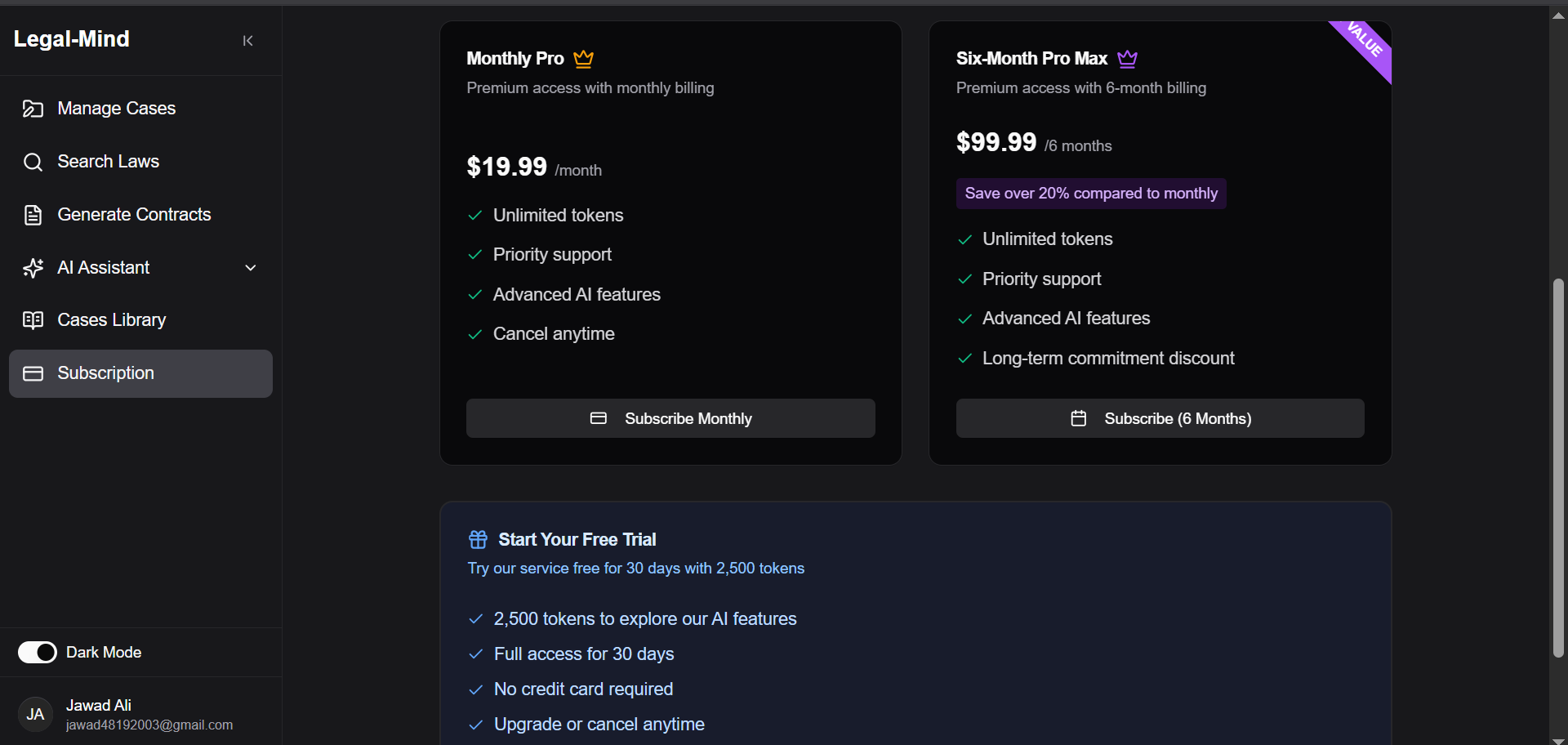Click the Subscription card icon
The image size is (1568, 745).
click(33, 373)
